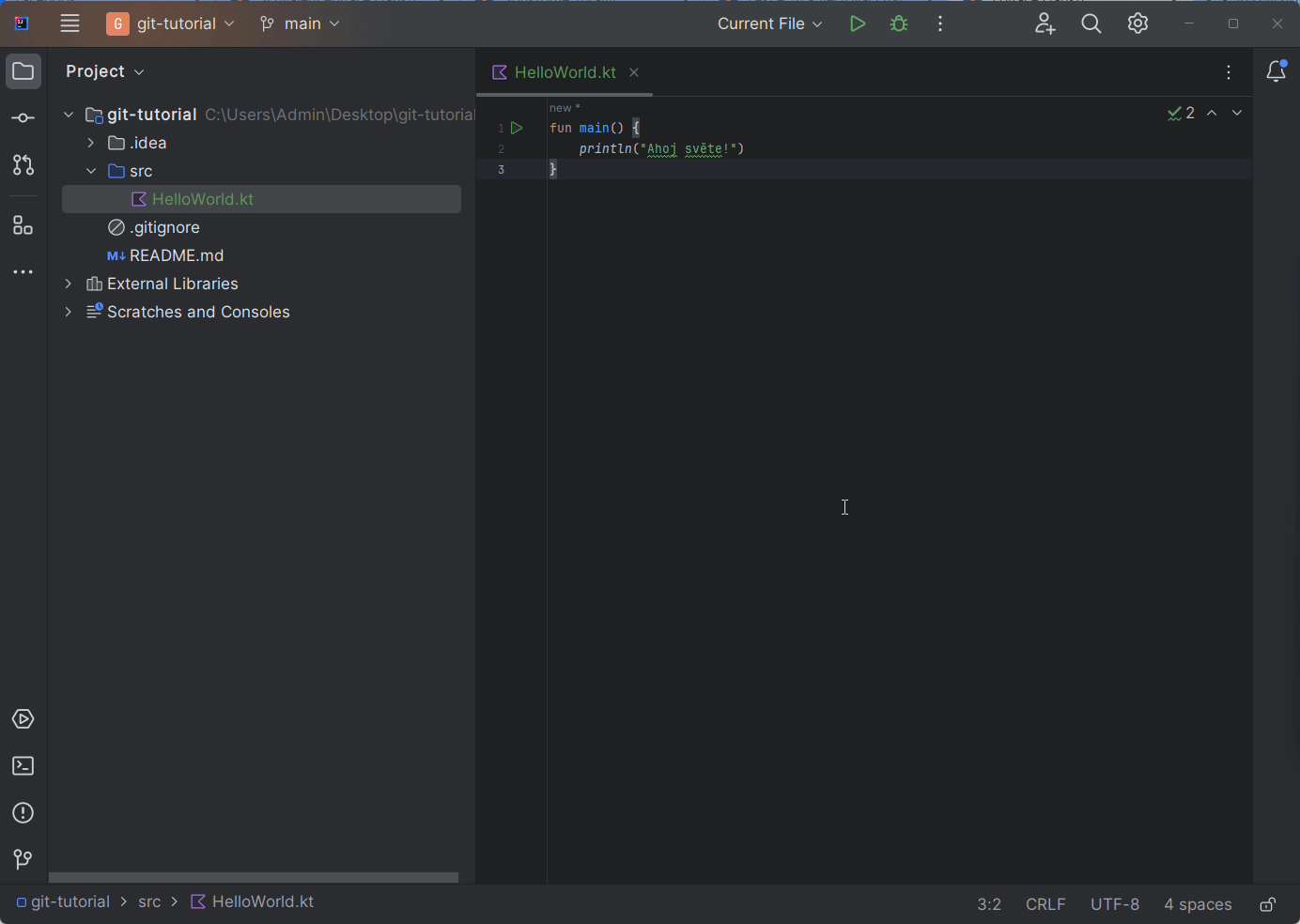Expand Scratches and Consoles node

coord(69,312)
